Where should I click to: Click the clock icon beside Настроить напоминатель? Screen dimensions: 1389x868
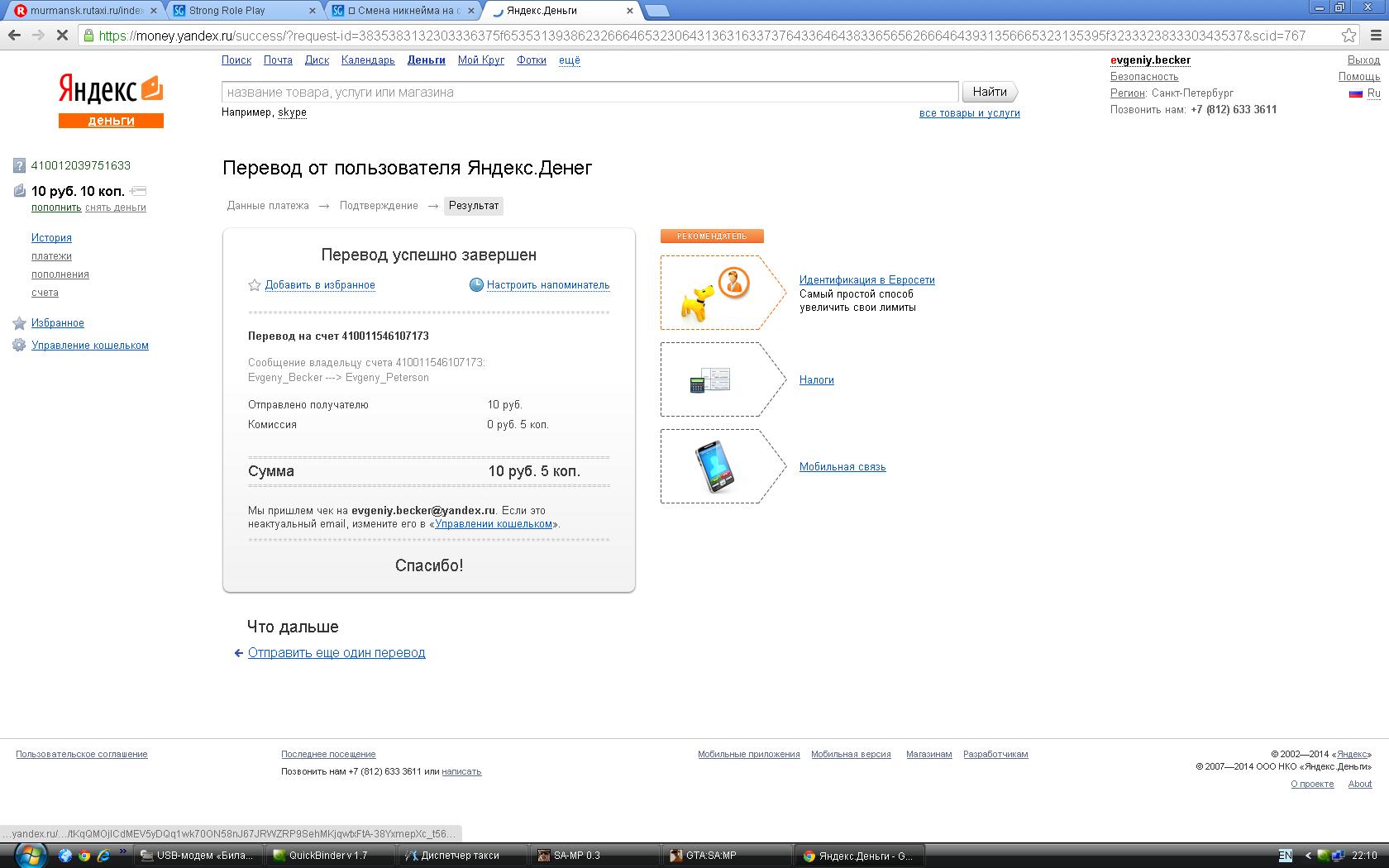[476, 285]
